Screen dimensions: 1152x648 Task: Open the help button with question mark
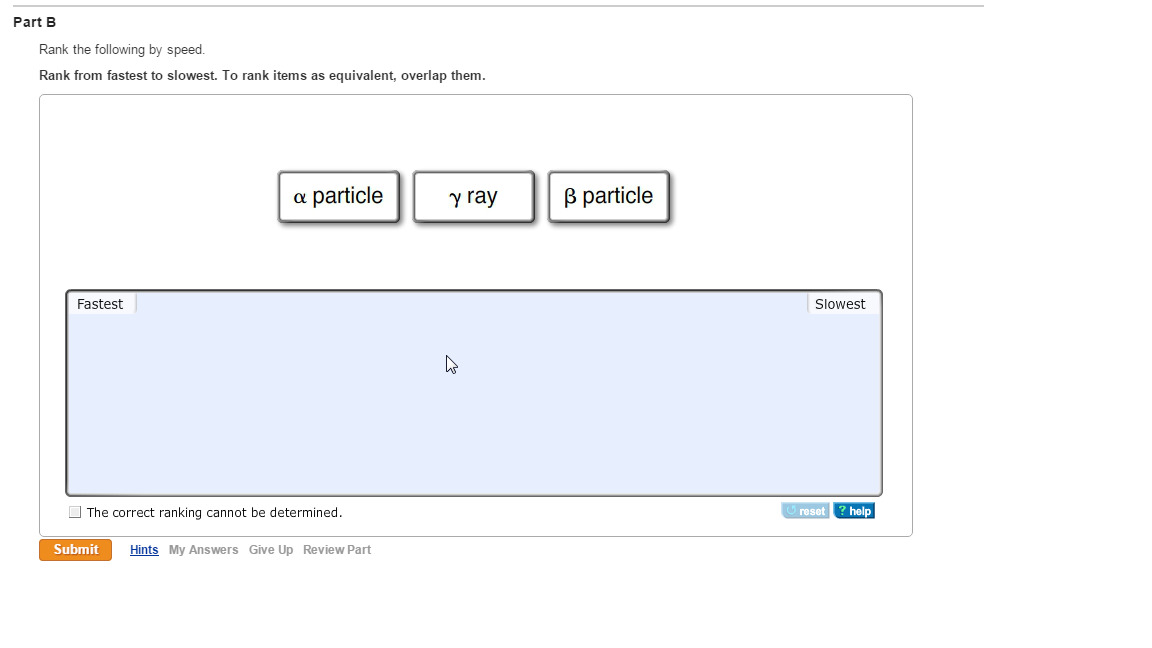[854, 511]
